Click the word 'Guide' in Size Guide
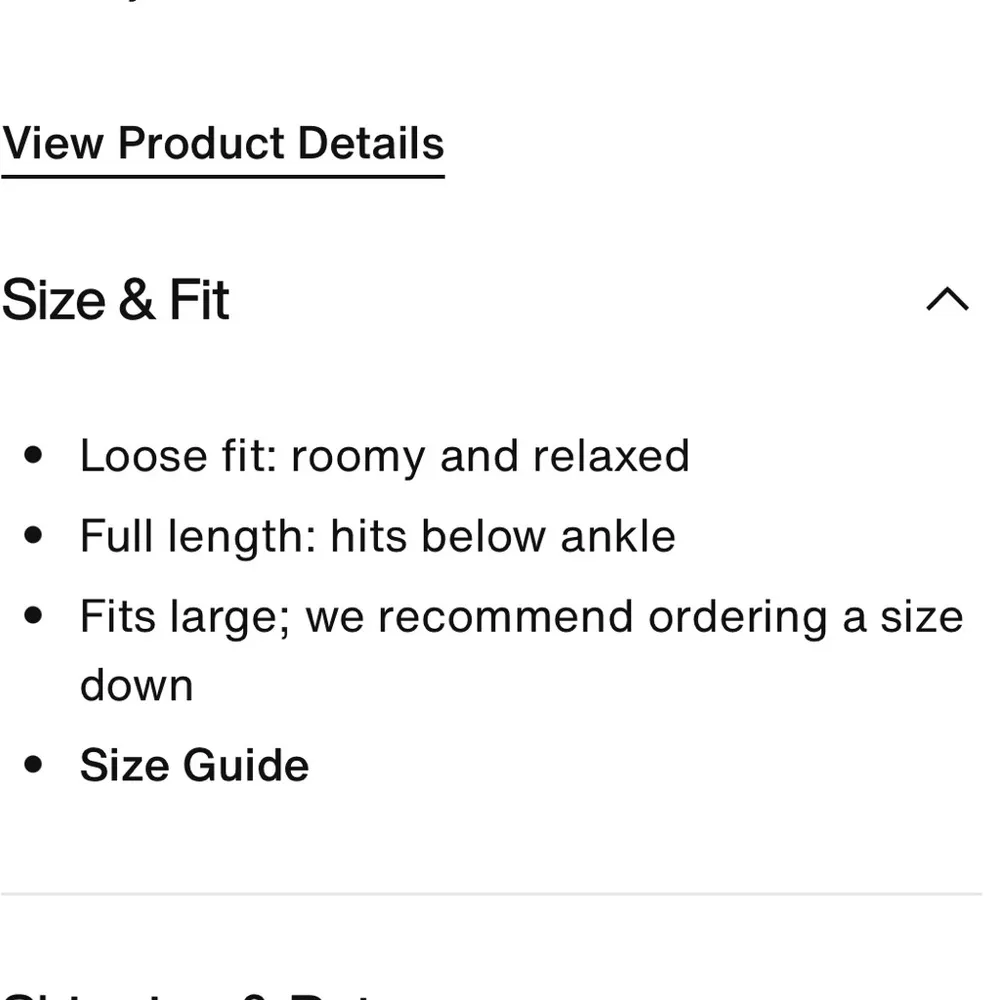1000x1000 pixels. [245, 766]
